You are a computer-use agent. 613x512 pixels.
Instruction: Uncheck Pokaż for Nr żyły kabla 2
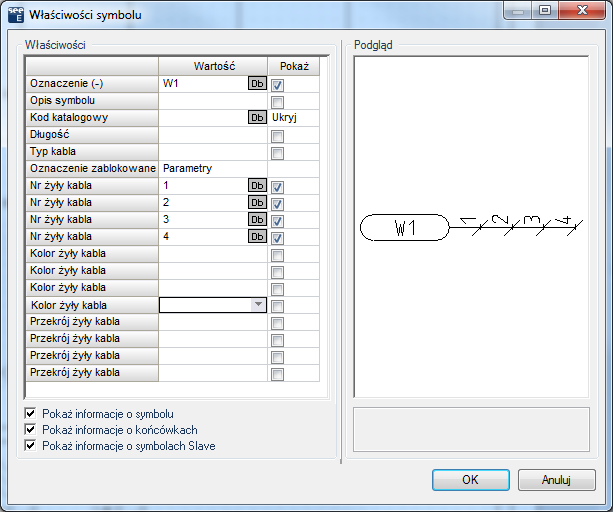click(278, 204)
